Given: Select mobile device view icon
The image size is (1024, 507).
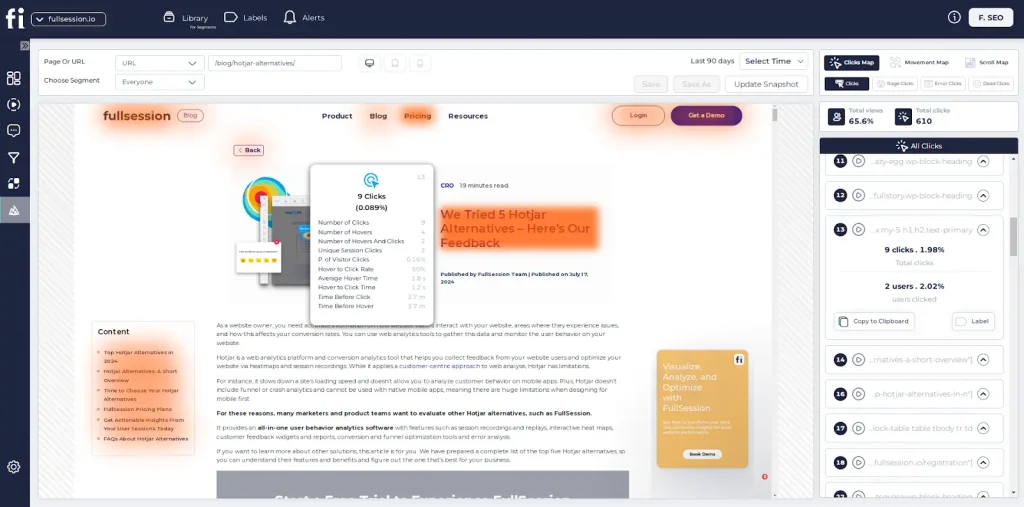Looking at the screenshot, I should point(420,63).
